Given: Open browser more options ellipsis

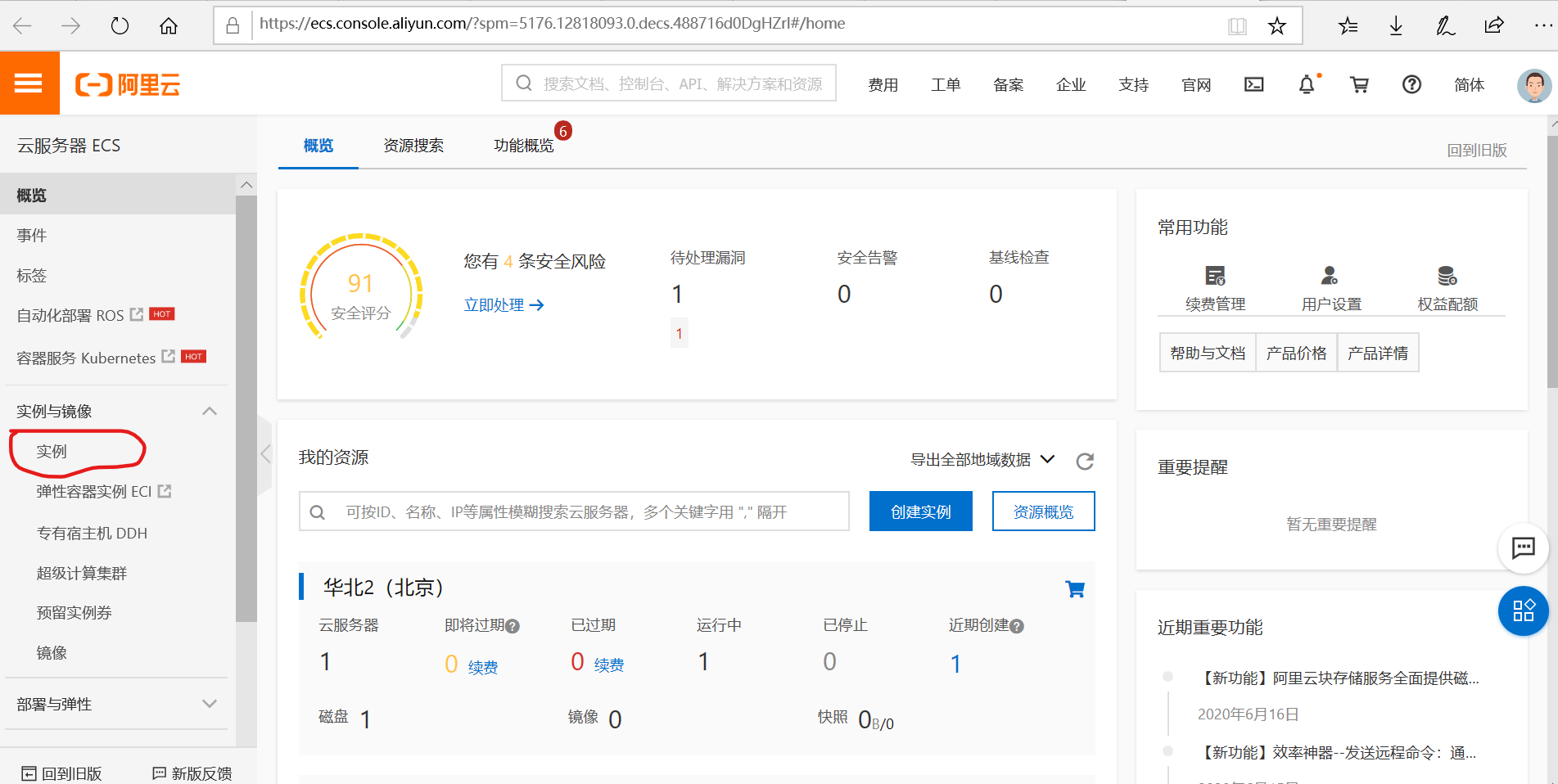Looking at the screenshot, I should click(1542, 26).
